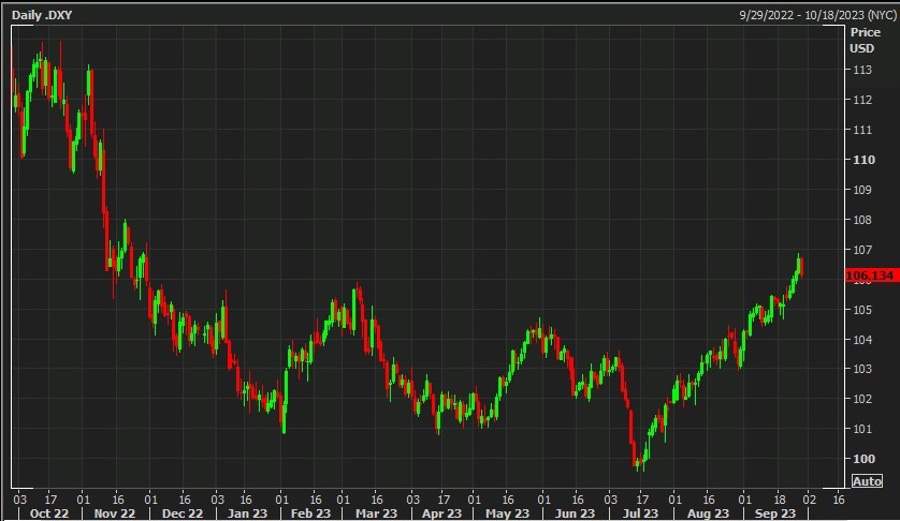Select the Oct 22 month label
Viewport: 900px width, 521px height.
click(48, 513)
